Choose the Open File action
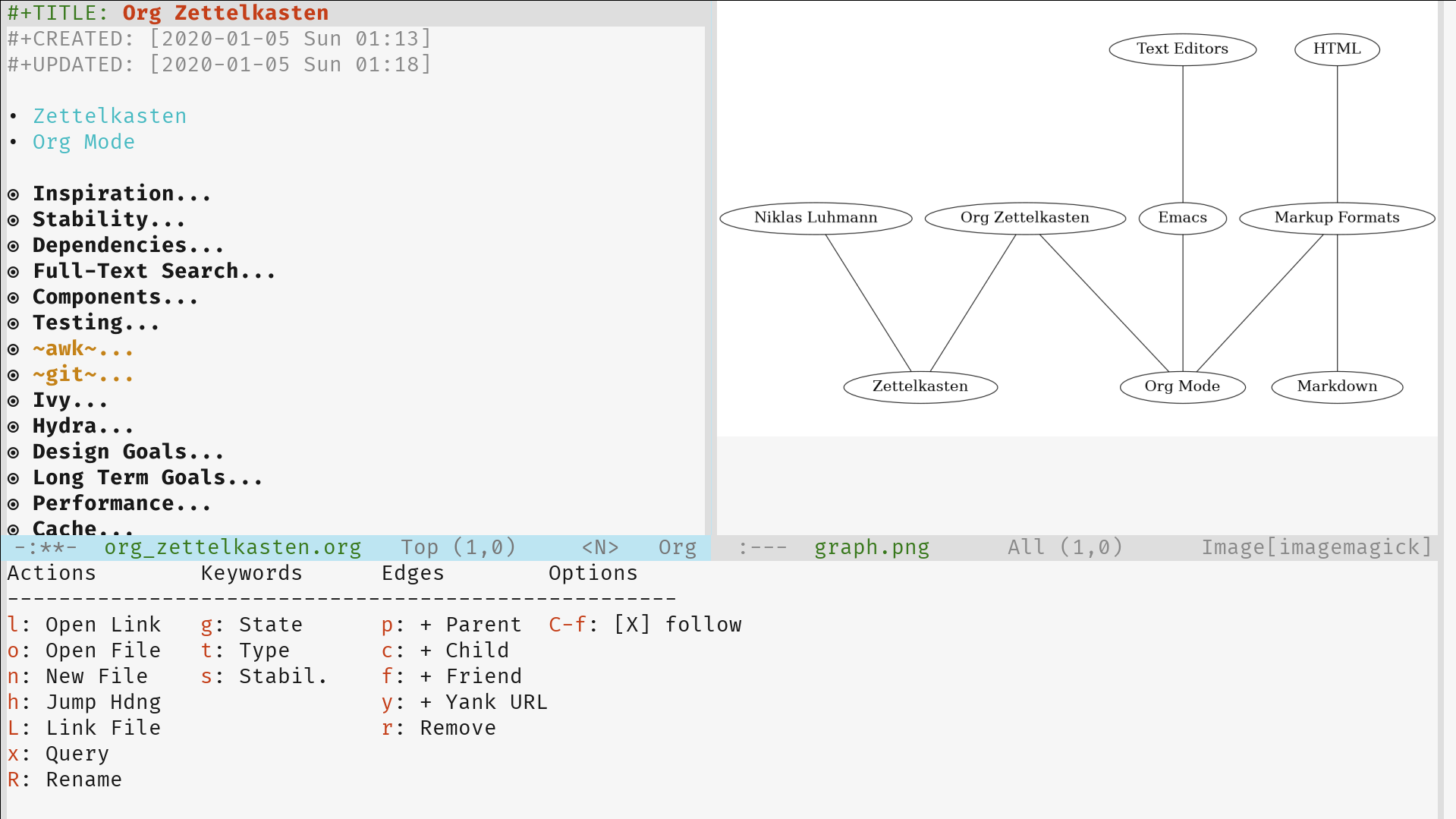 coord(84,650)
